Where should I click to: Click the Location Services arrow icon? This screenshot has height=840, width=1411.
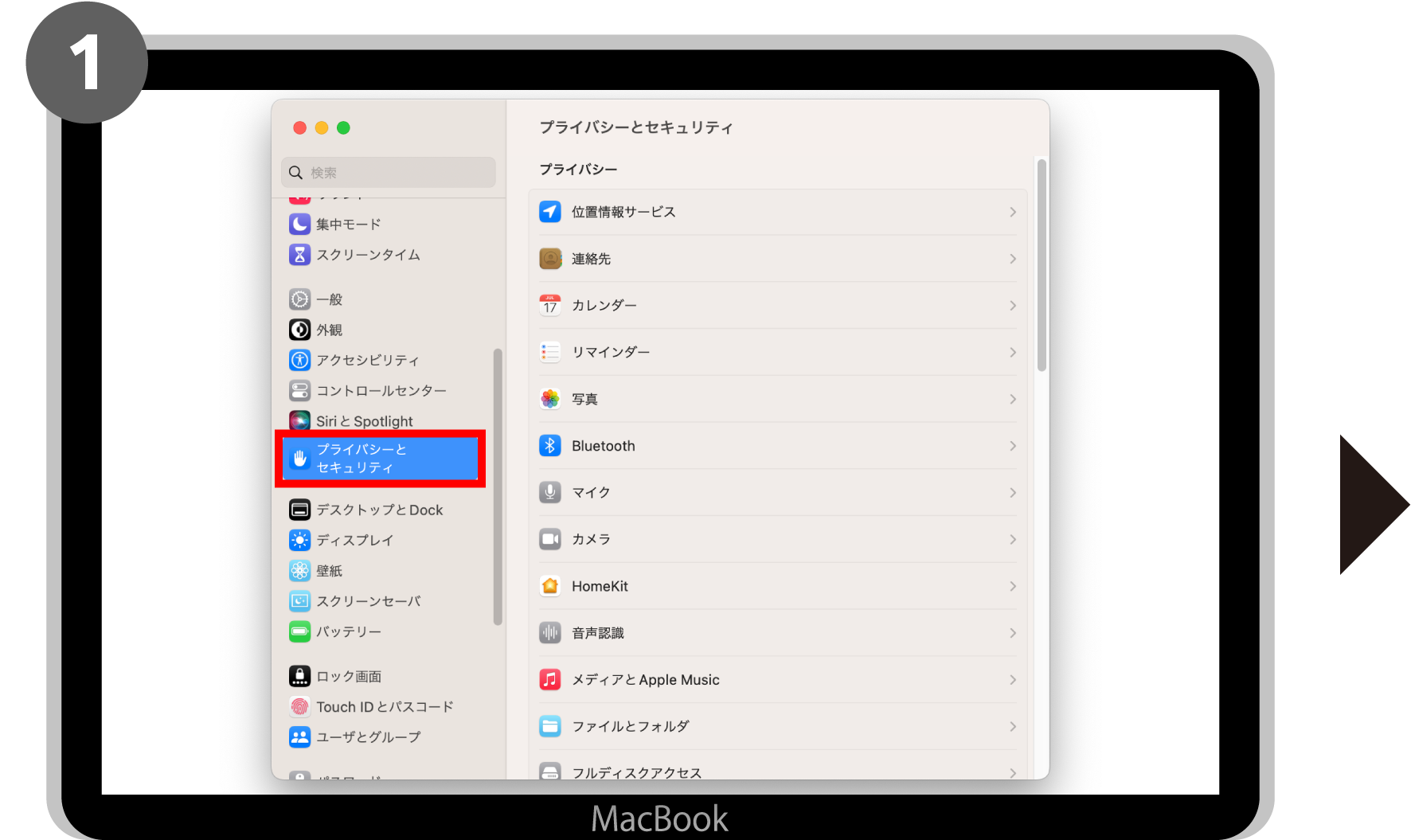tap(549, 212)
